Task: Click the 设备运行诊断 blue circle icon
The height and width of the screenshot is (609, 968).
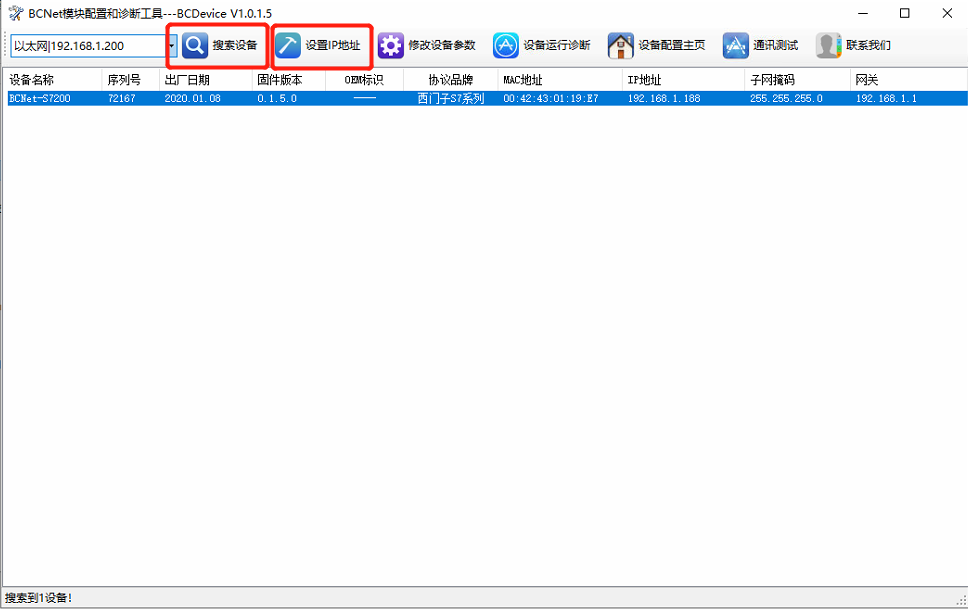Action: (506, 46)
